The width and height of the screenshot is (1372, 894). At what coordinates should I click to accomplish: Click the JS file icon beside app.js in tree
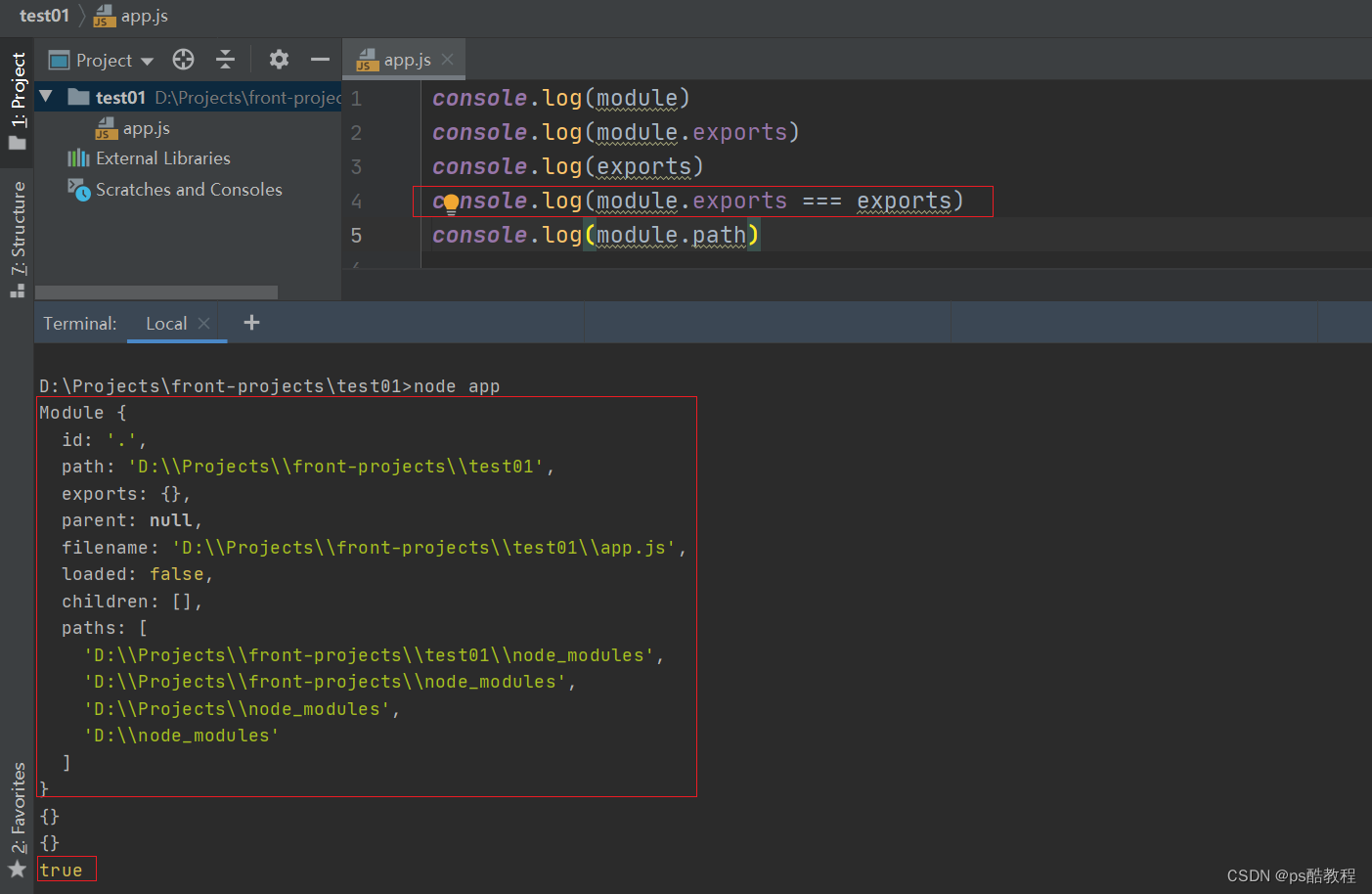coord(107,128)
